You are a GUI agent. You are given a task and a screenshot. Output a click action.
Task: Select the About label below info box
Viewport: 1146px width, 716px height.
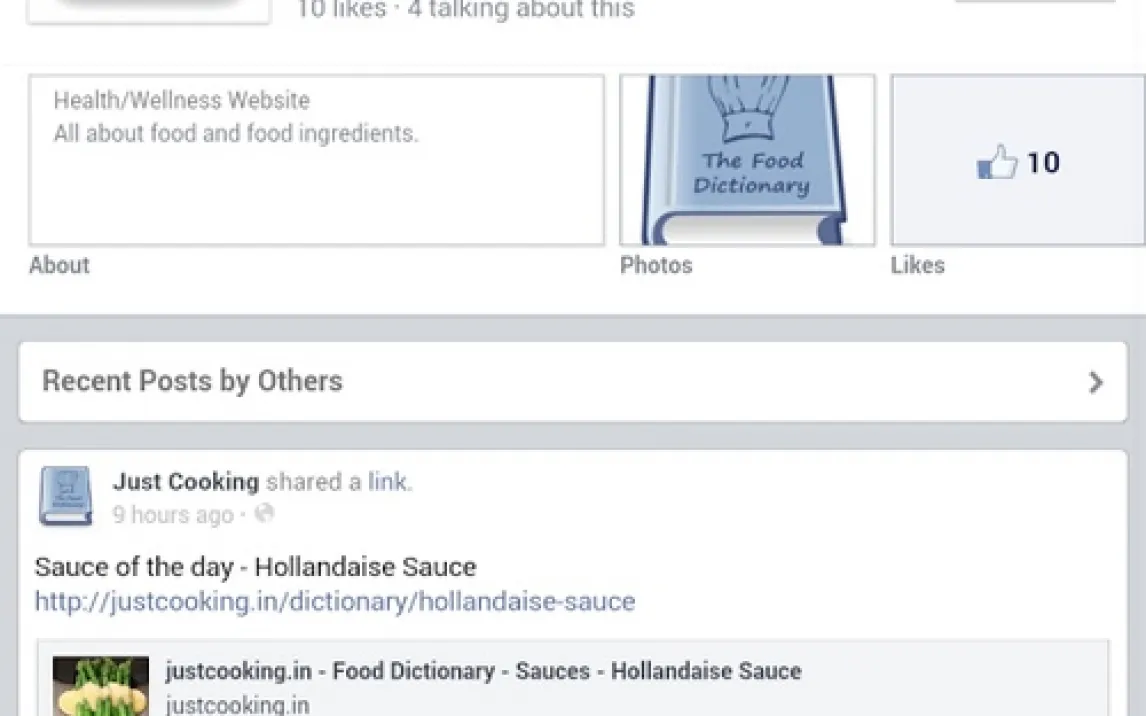(x=59, y=265)
